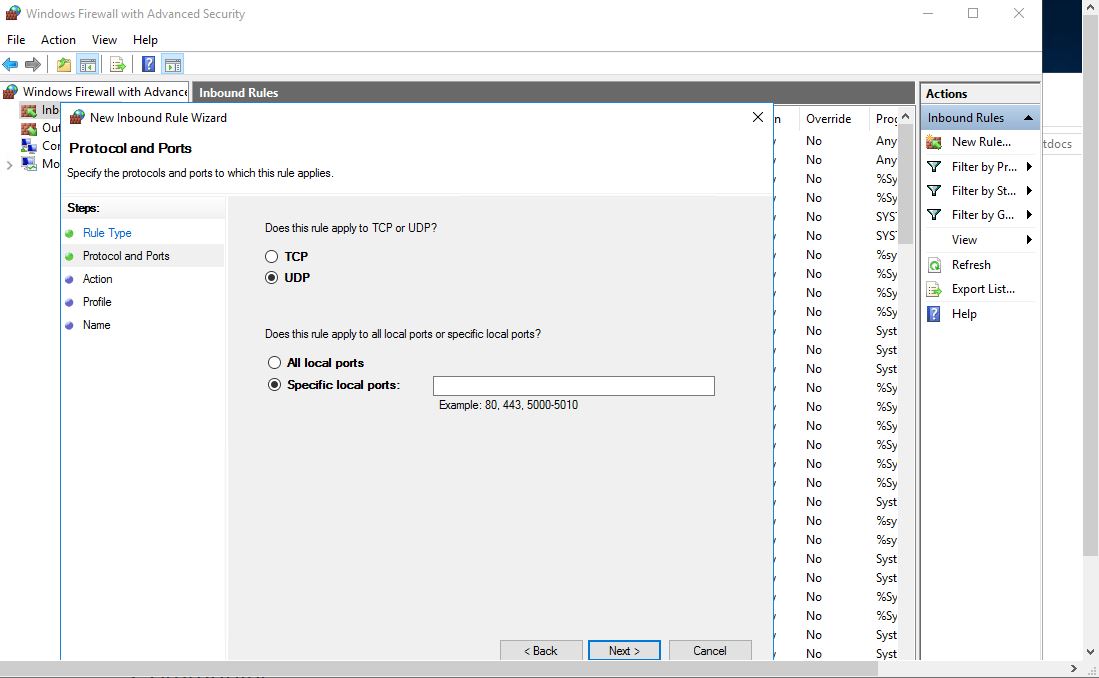Click the Export List... icon in Actions pane
The width and height of the screenshot is (1099, 678).
[x=934, y=289]
